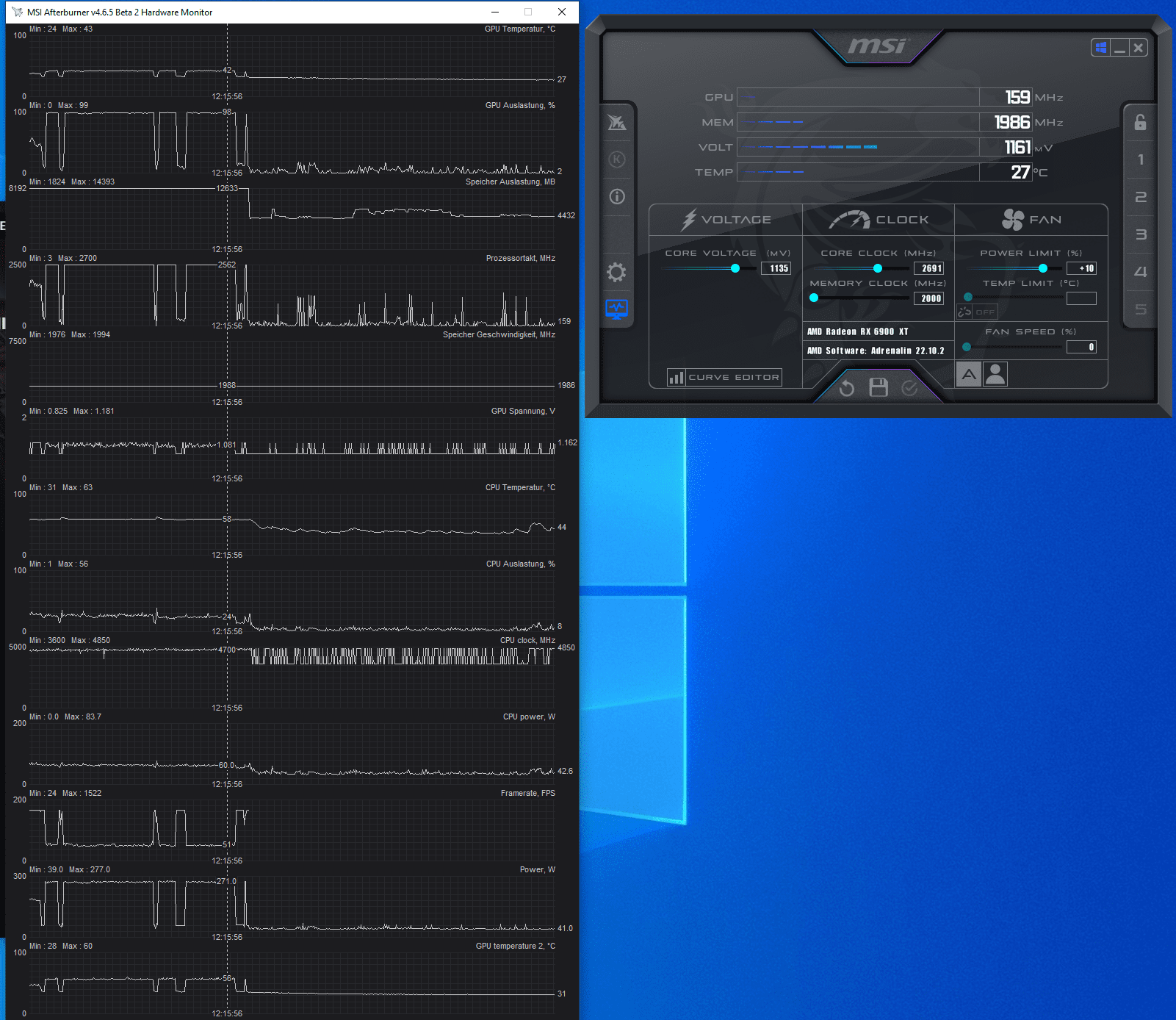Select profile slot 5
Screen dimensions: 1176x1020
pos(1140,309)
